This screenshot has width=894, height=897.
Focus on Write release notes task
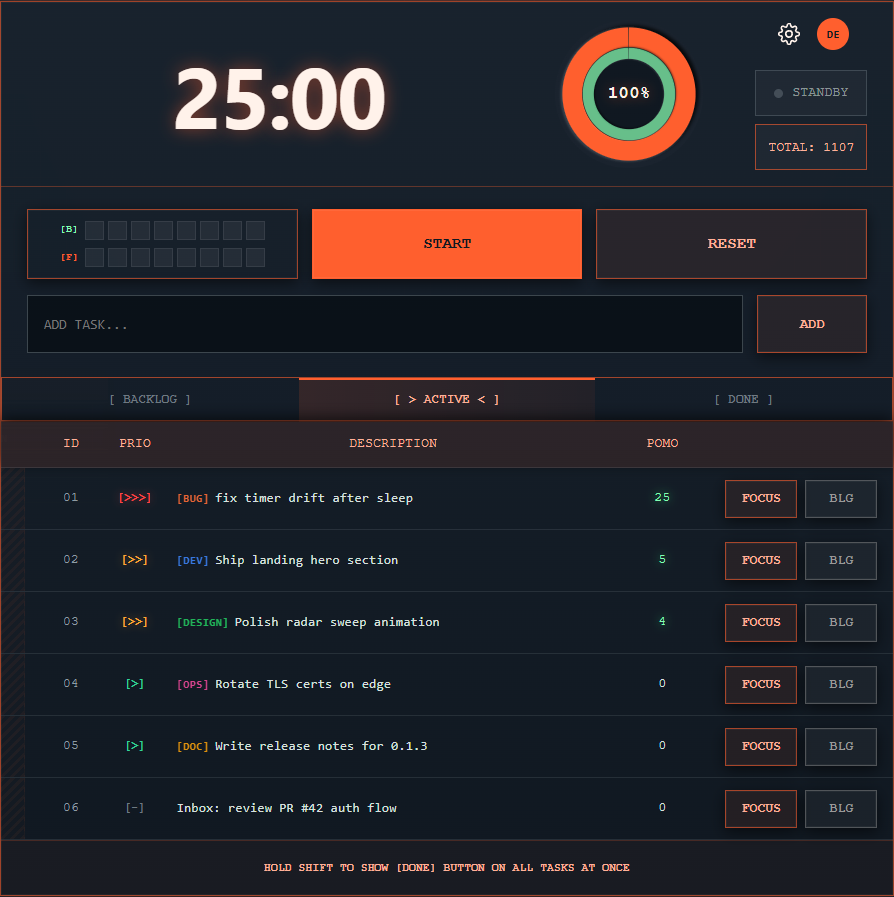tap(761, 747)
